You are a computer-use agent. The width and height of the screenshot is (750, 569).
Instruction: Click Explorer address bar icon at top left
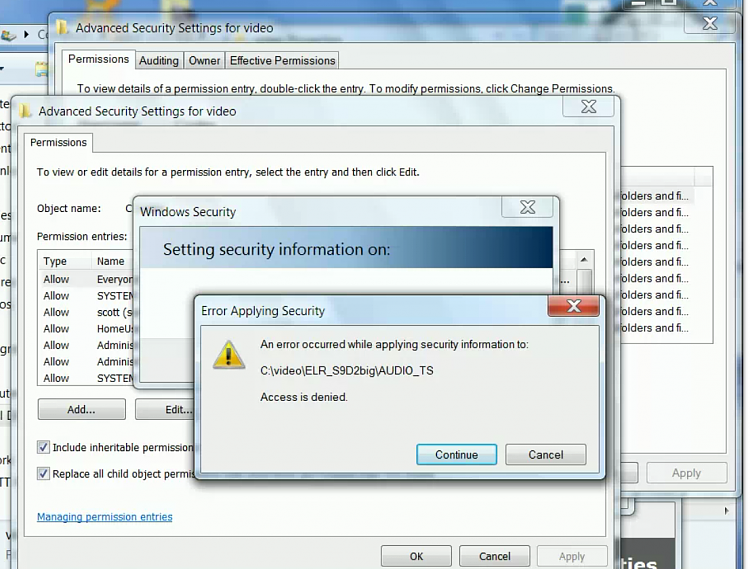8,35
